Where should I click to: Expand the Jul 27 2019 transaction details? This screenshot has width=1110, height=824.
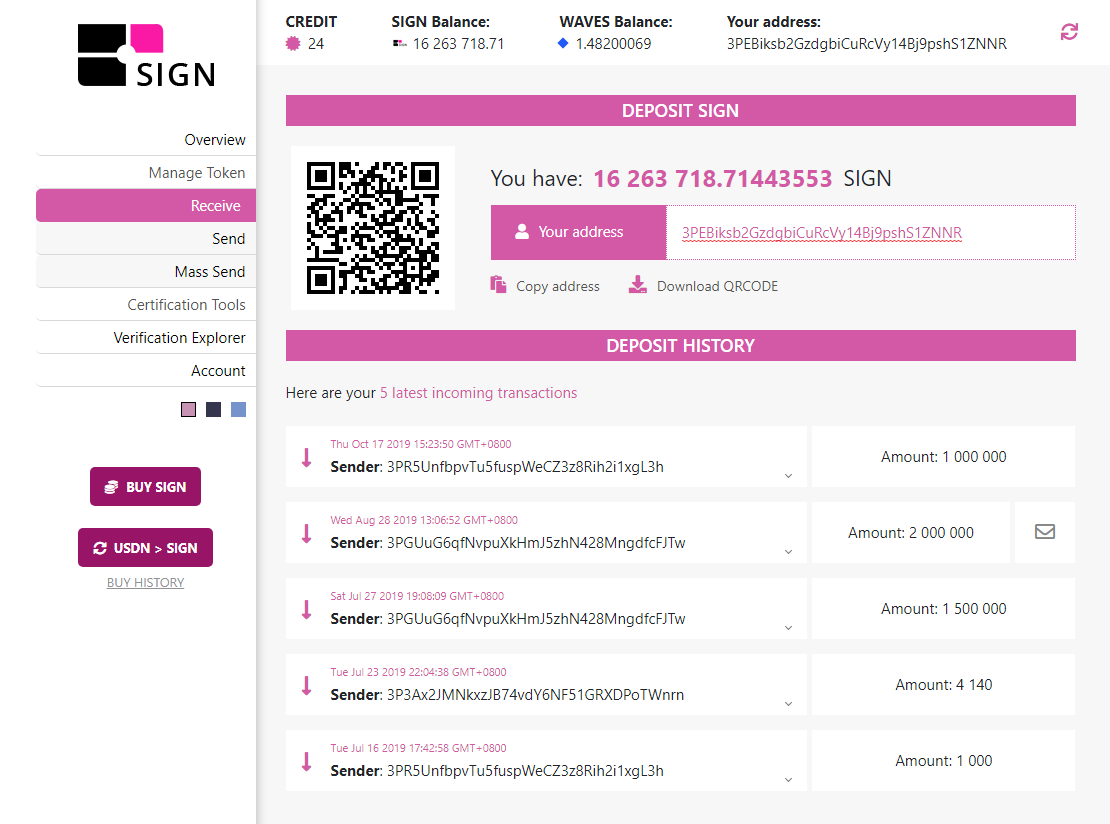pyautogui.click(x=788, y=628)
